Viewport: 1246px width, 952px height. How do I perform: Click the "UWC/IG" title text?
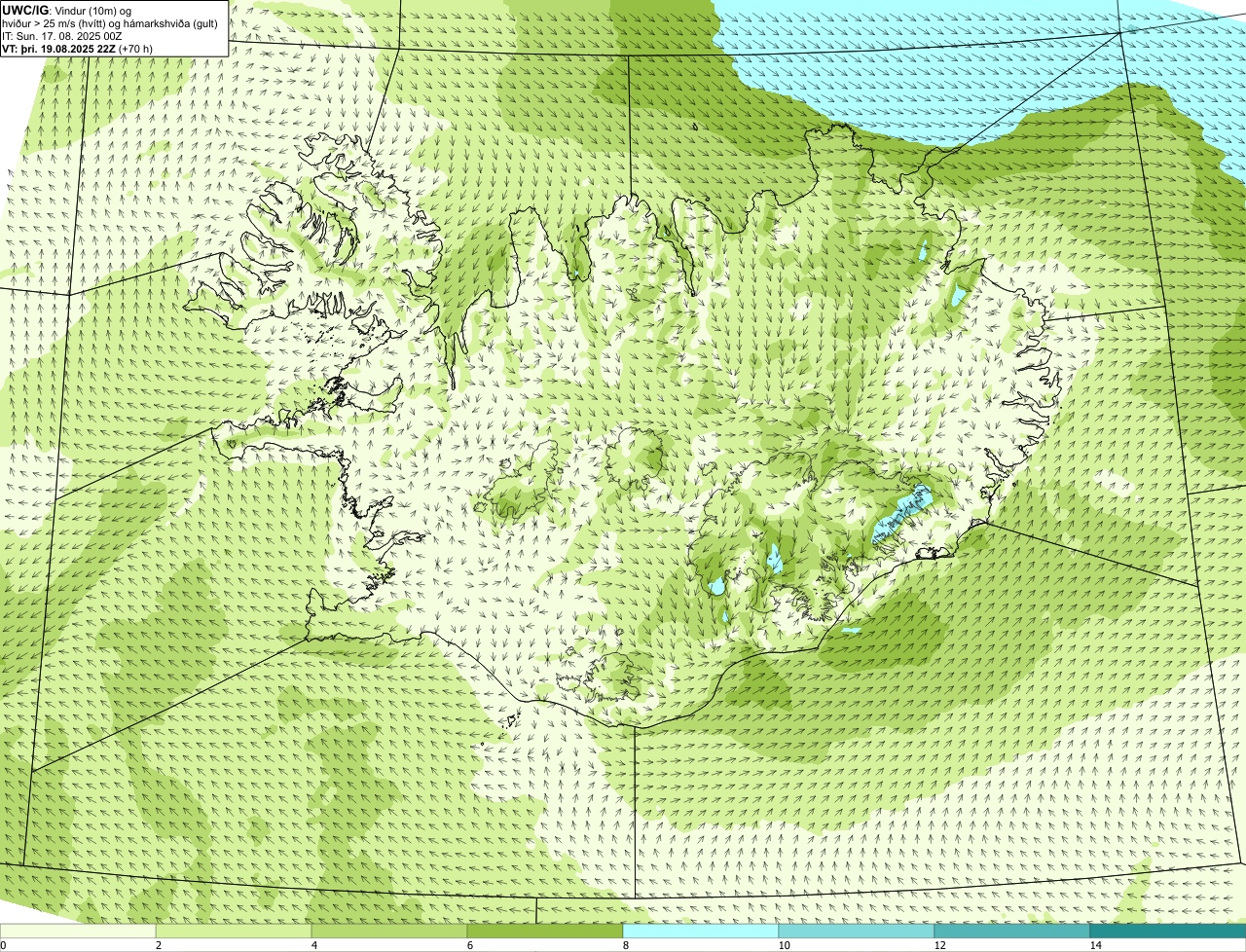(25, 10)
